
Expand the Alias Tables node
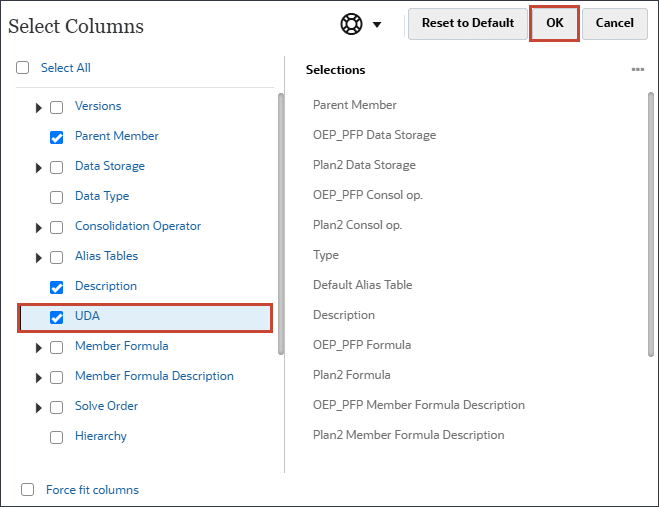[x=39, y=257]
